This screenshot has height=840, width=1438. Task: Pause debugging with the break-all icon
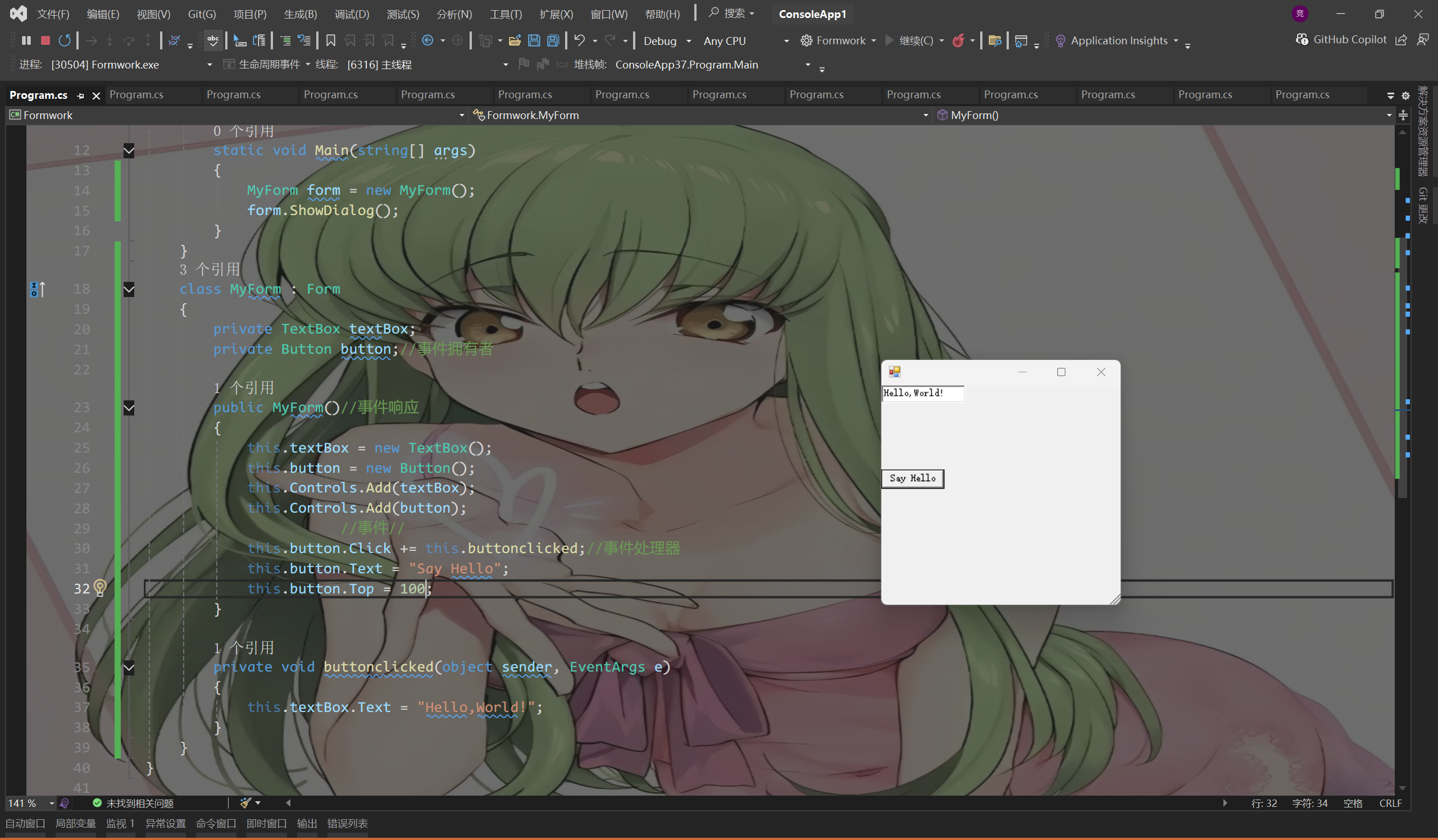[x=26, y=40]
